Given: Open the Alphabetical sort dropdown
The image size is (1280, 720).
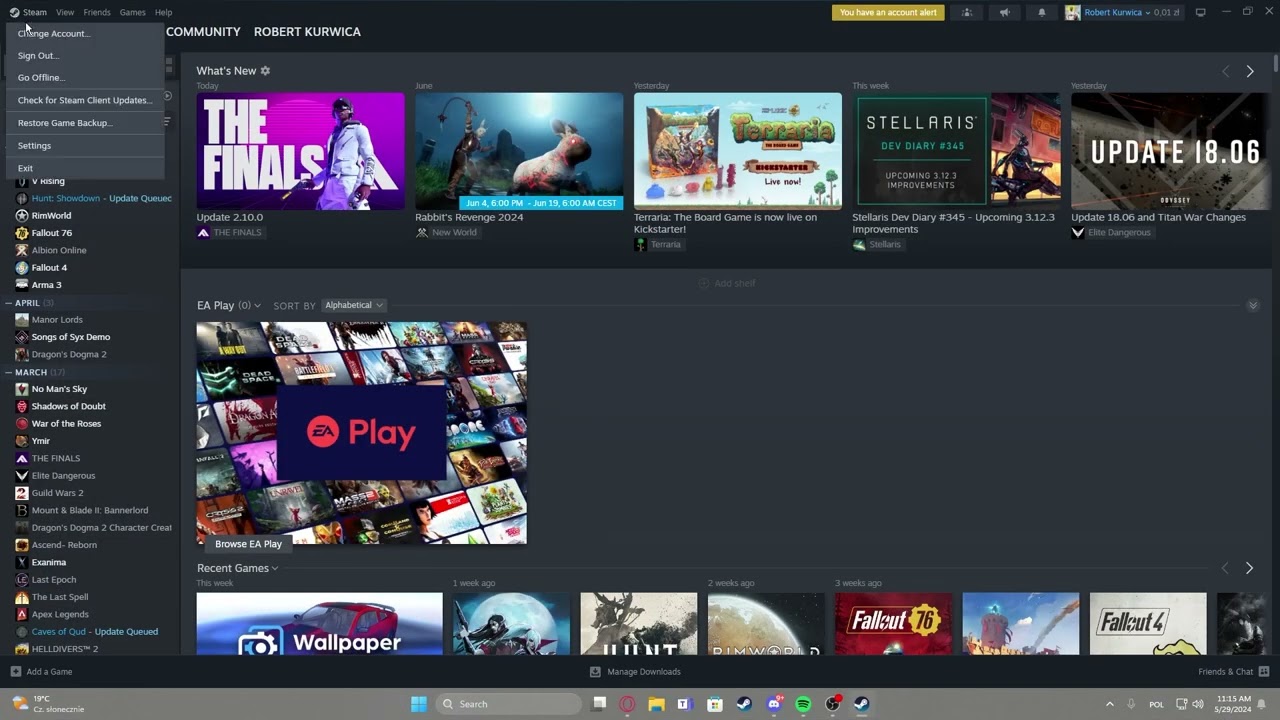Looking at the screenshot, I should pyautogui.click(x=354, y=305).
